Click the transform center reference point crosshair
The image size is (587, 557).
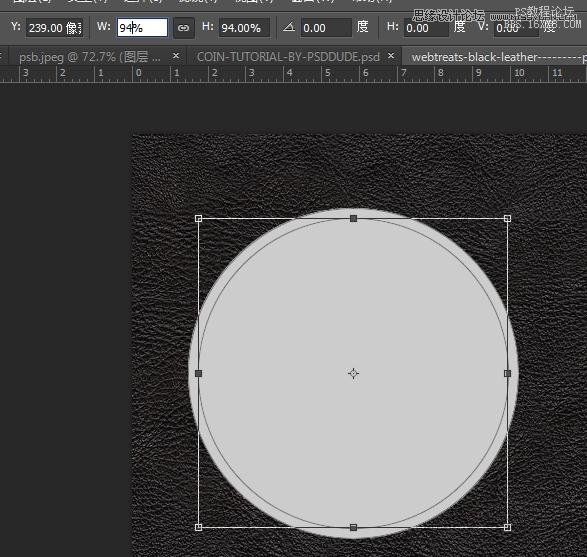pos(353,373)
